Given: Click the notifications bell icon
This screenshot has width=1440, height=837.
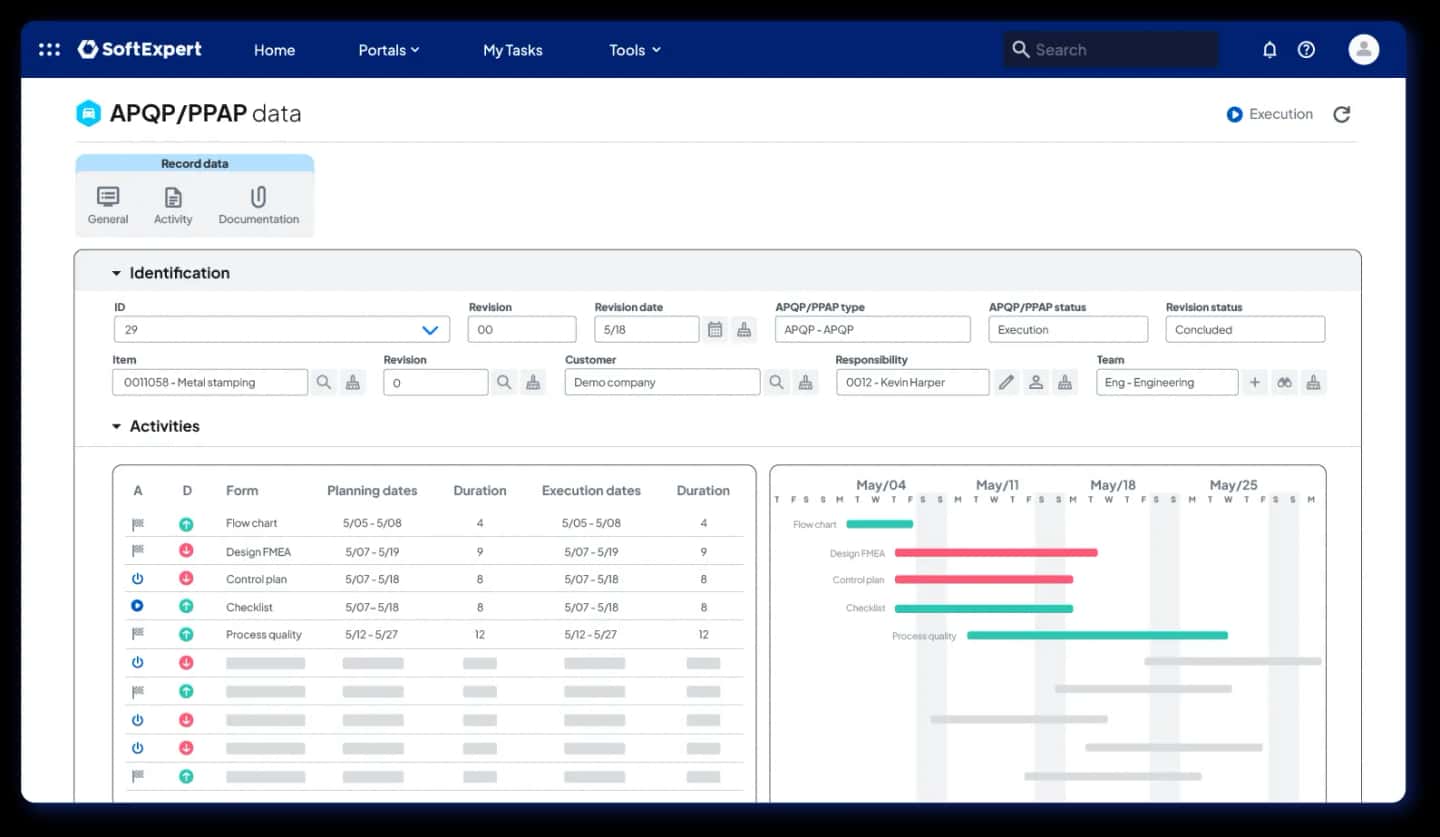Looking at the screenshot, I should pyautogui.click(x=1270, y=49).
